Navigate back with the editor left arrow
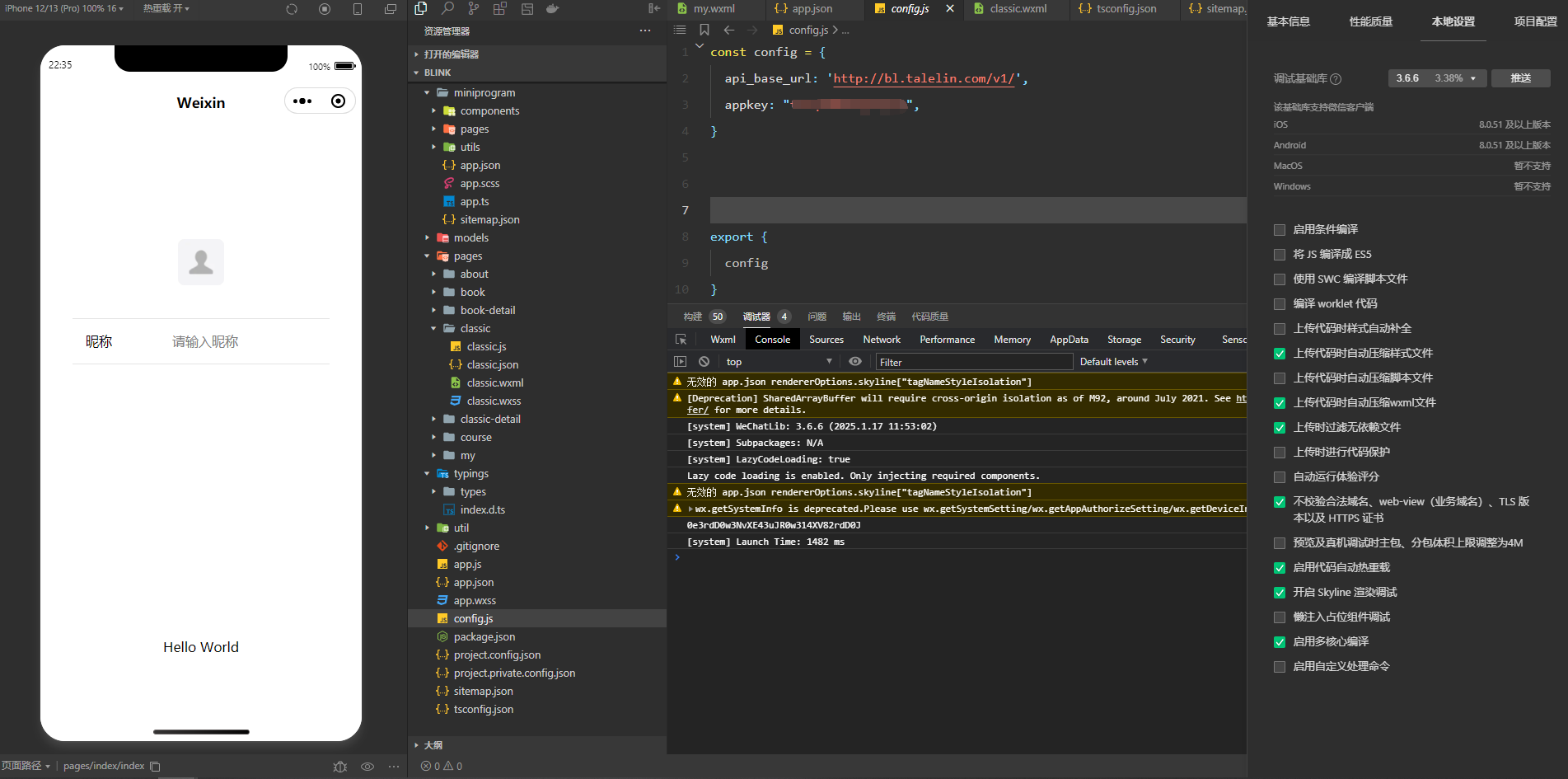Screen dimensions: 1568x779 point(729,30)
